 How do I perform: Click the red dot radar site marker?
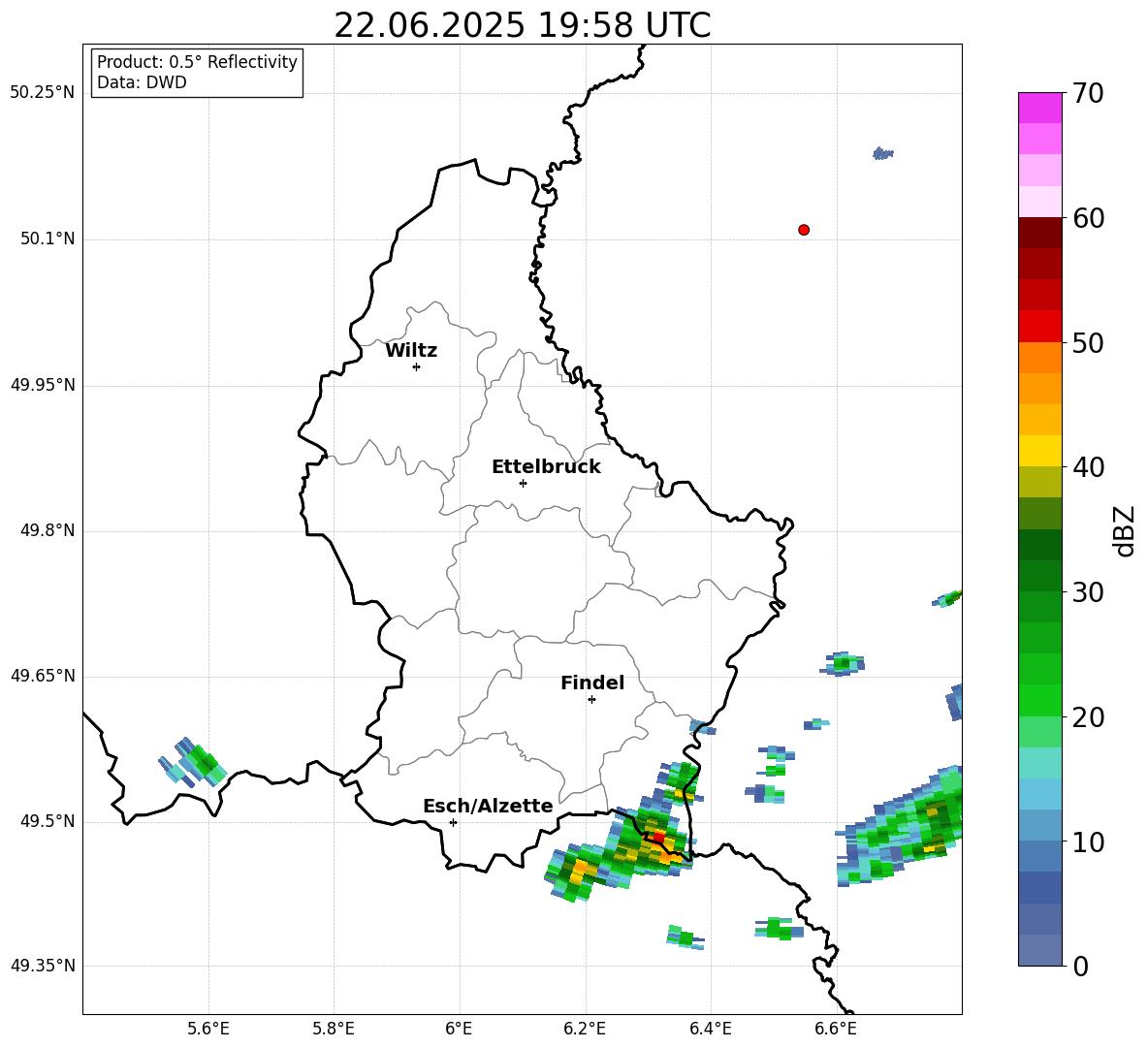(803, 230)
